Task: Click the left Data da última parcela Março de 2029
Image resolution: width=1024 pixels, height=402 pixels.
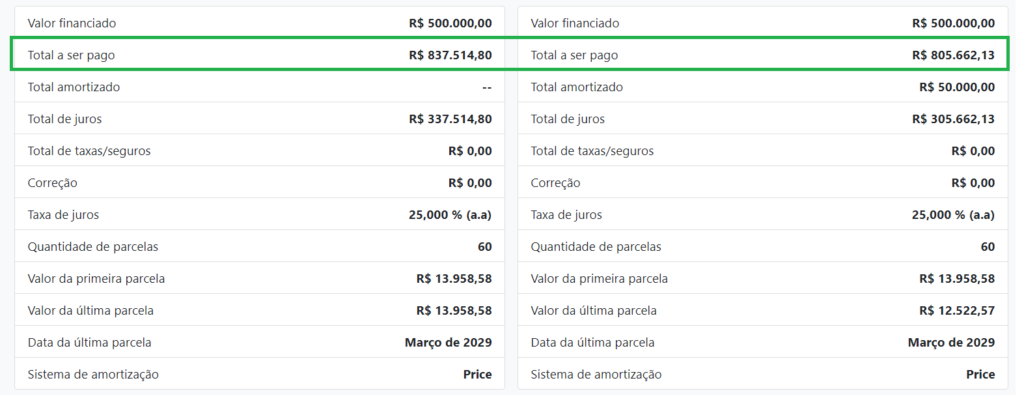Action: tap(449, 343)
